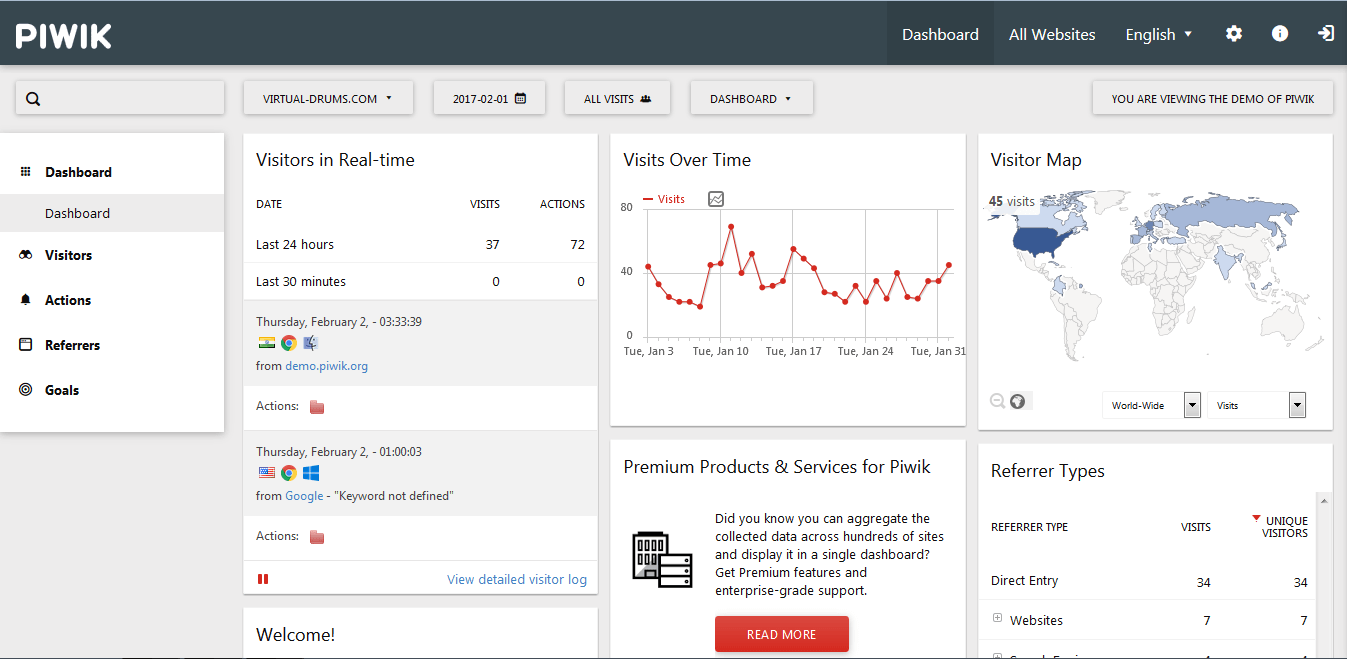Open the VIRTUAL-DRUMS.COM site selector
The height and width of the screenshot is (659, 1347).
click(328, 97)
